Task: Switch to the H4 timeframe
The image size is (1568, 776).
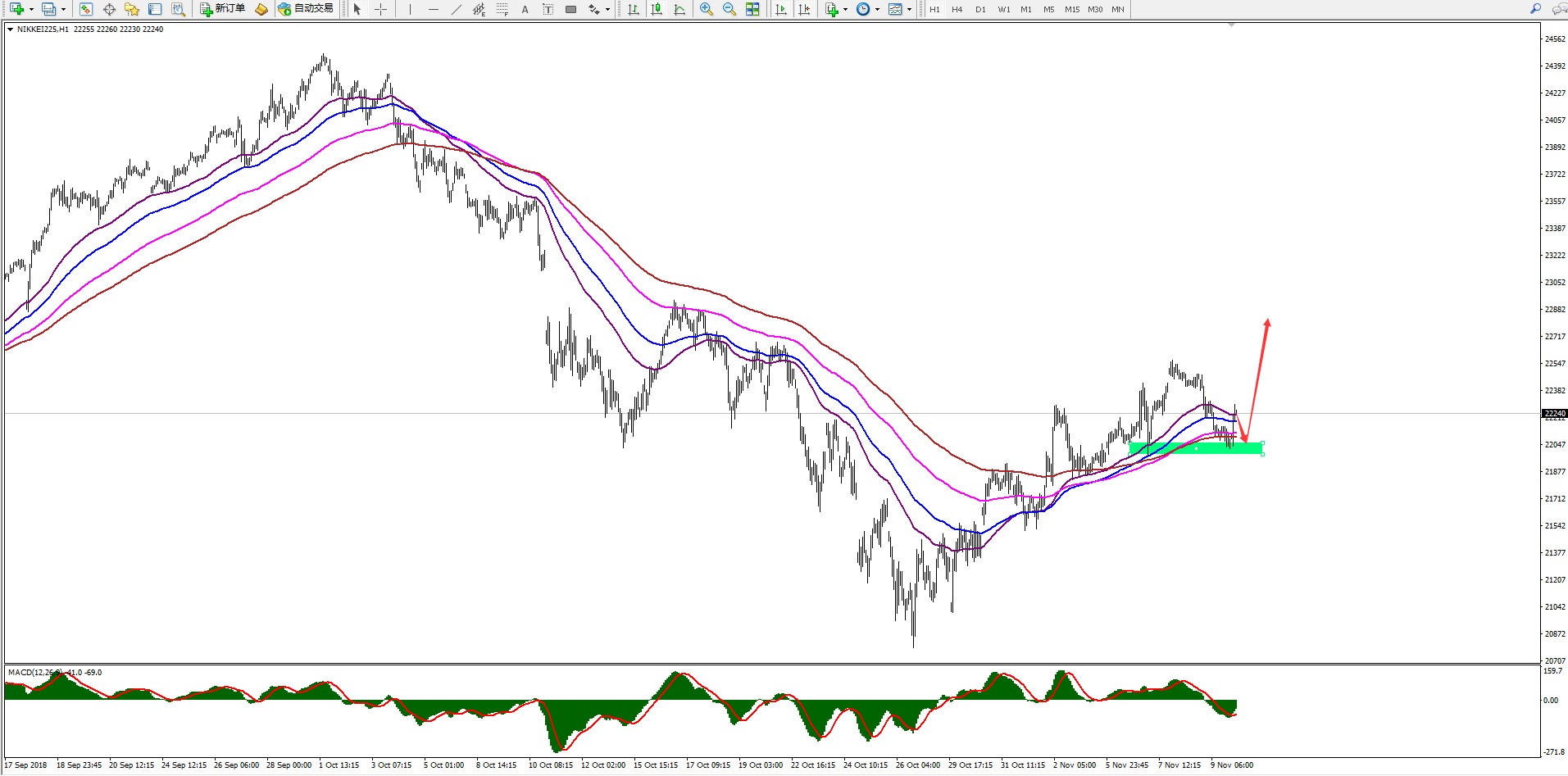Action: tap(957, 9)
